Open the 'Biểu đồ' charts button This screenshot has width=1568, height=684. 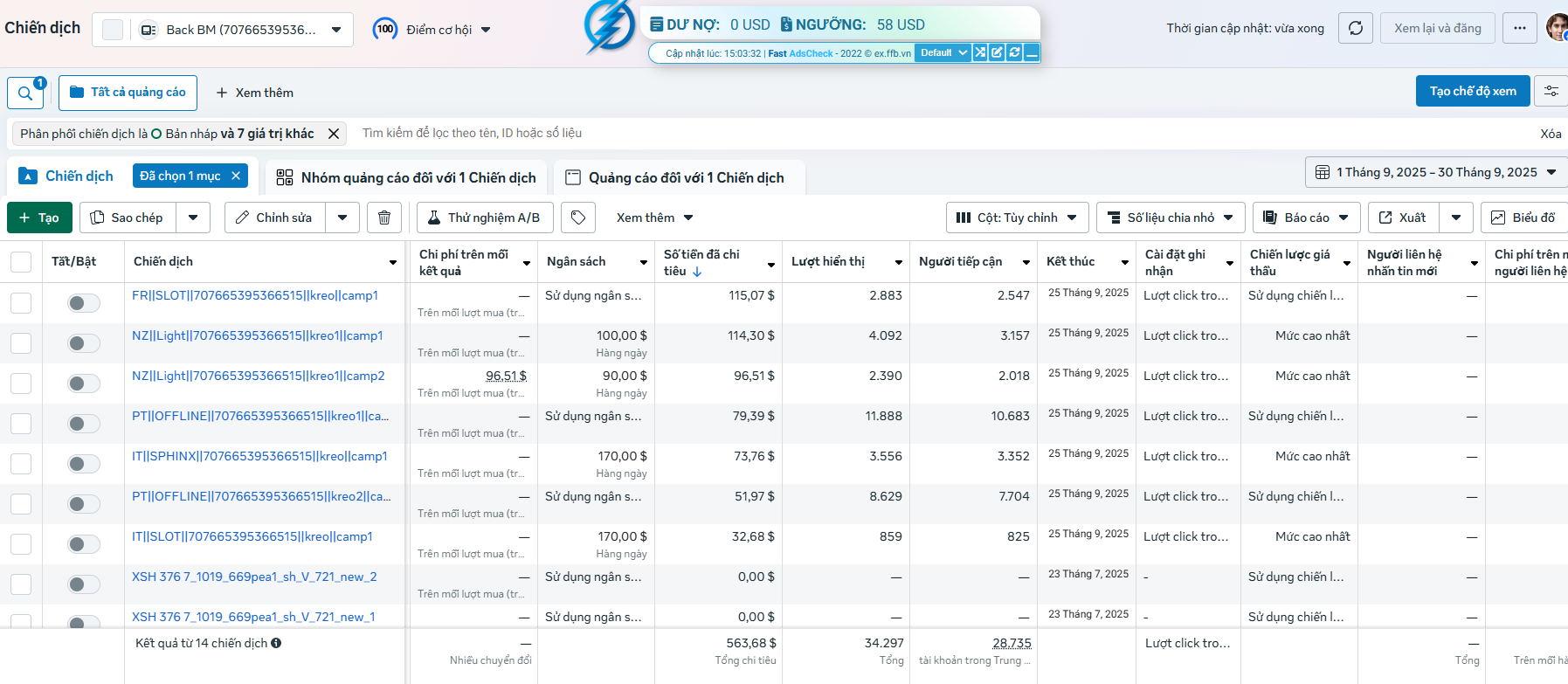pyautogui.click(x=1525, y=218)
